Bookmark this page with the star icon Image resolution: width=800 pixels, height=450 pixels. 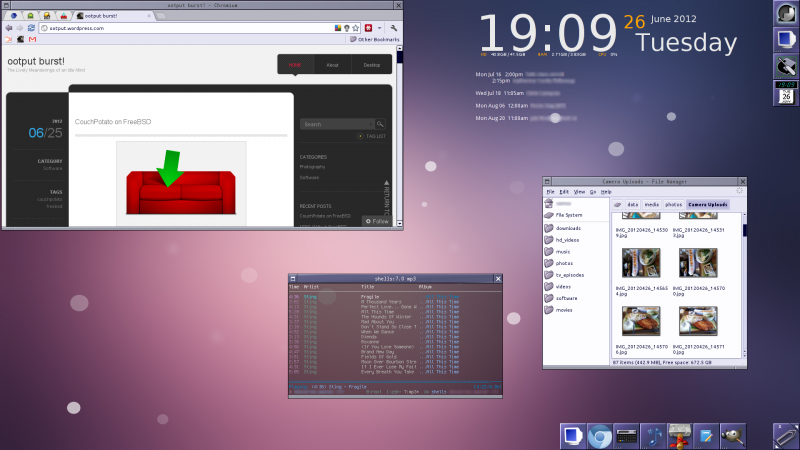(x=356, y=28)
